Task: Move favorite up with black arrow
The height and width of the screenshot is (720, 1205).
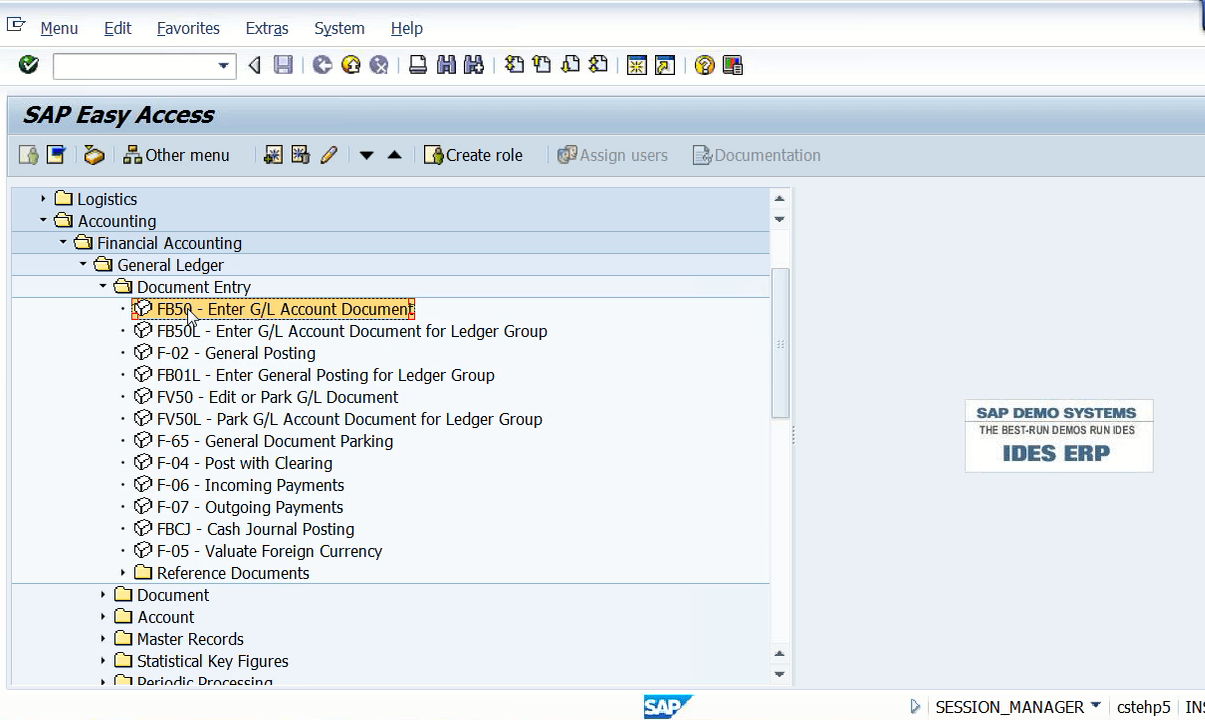Action: [394, 155]
